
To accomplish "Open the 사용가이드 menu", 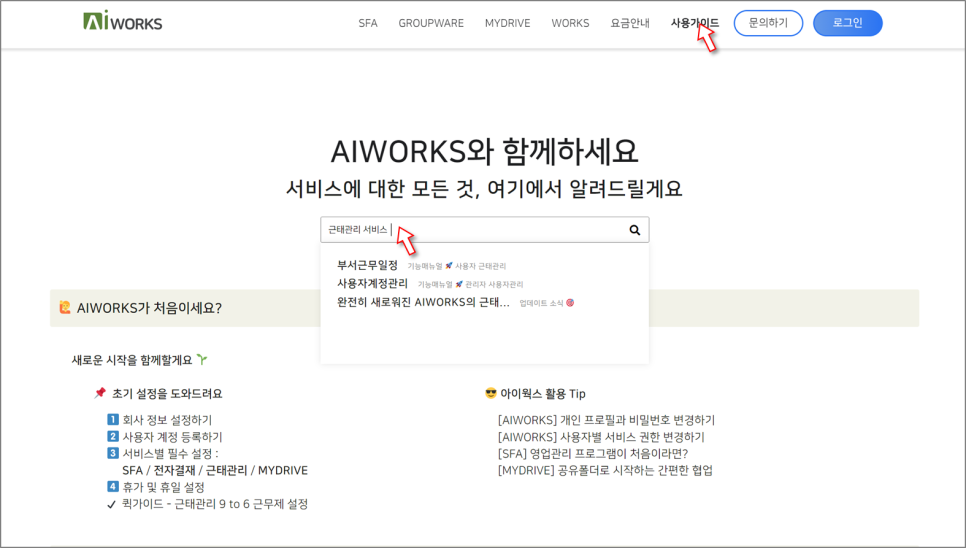I will tap(694, 23).
